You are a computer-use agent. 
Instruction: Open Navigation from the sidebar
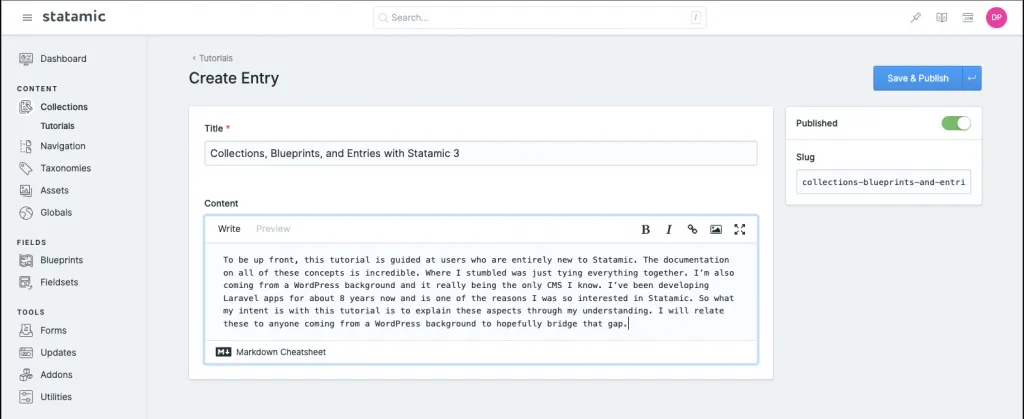[63, 146]
